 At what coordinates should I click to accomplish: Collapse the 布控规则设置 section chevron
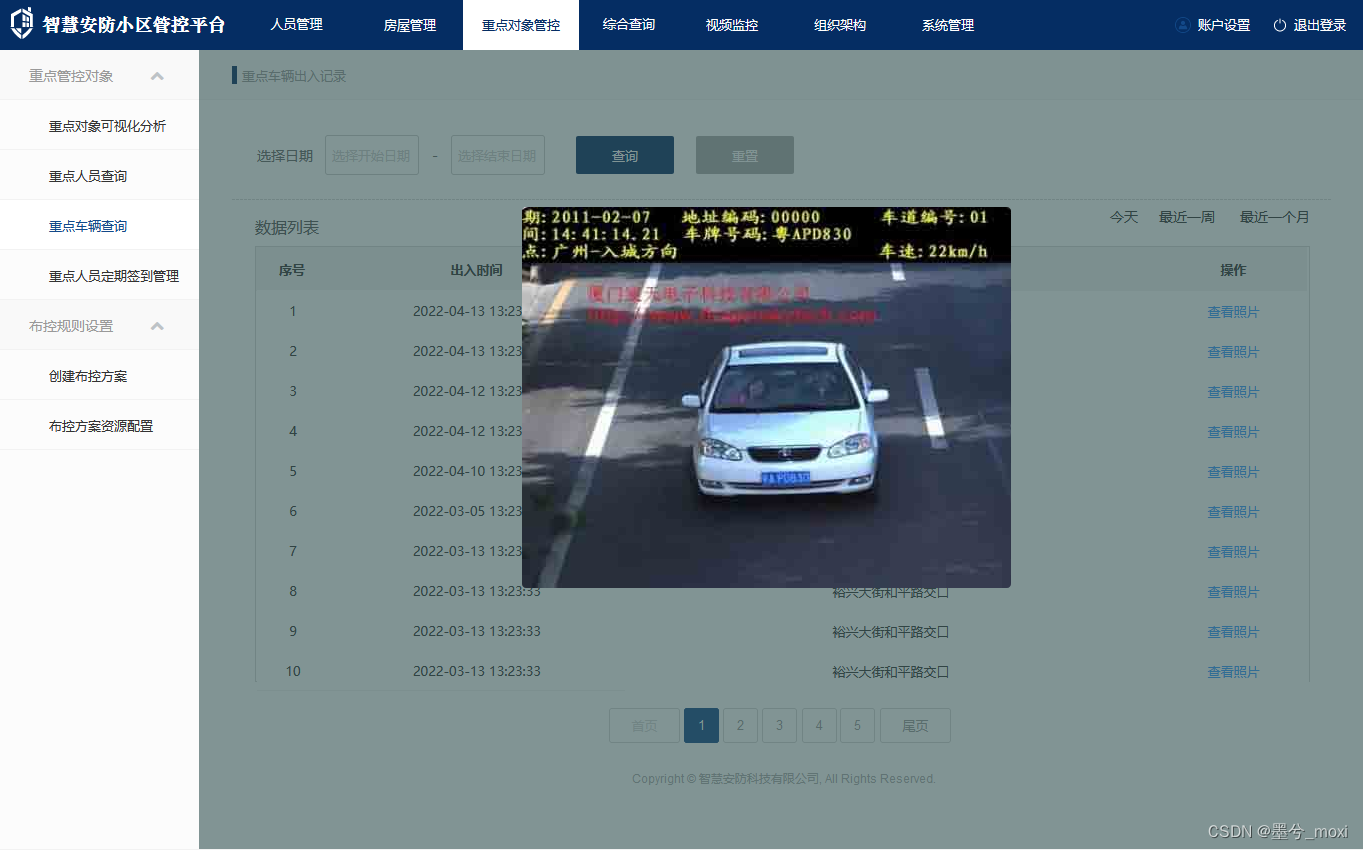click(157, 326)
